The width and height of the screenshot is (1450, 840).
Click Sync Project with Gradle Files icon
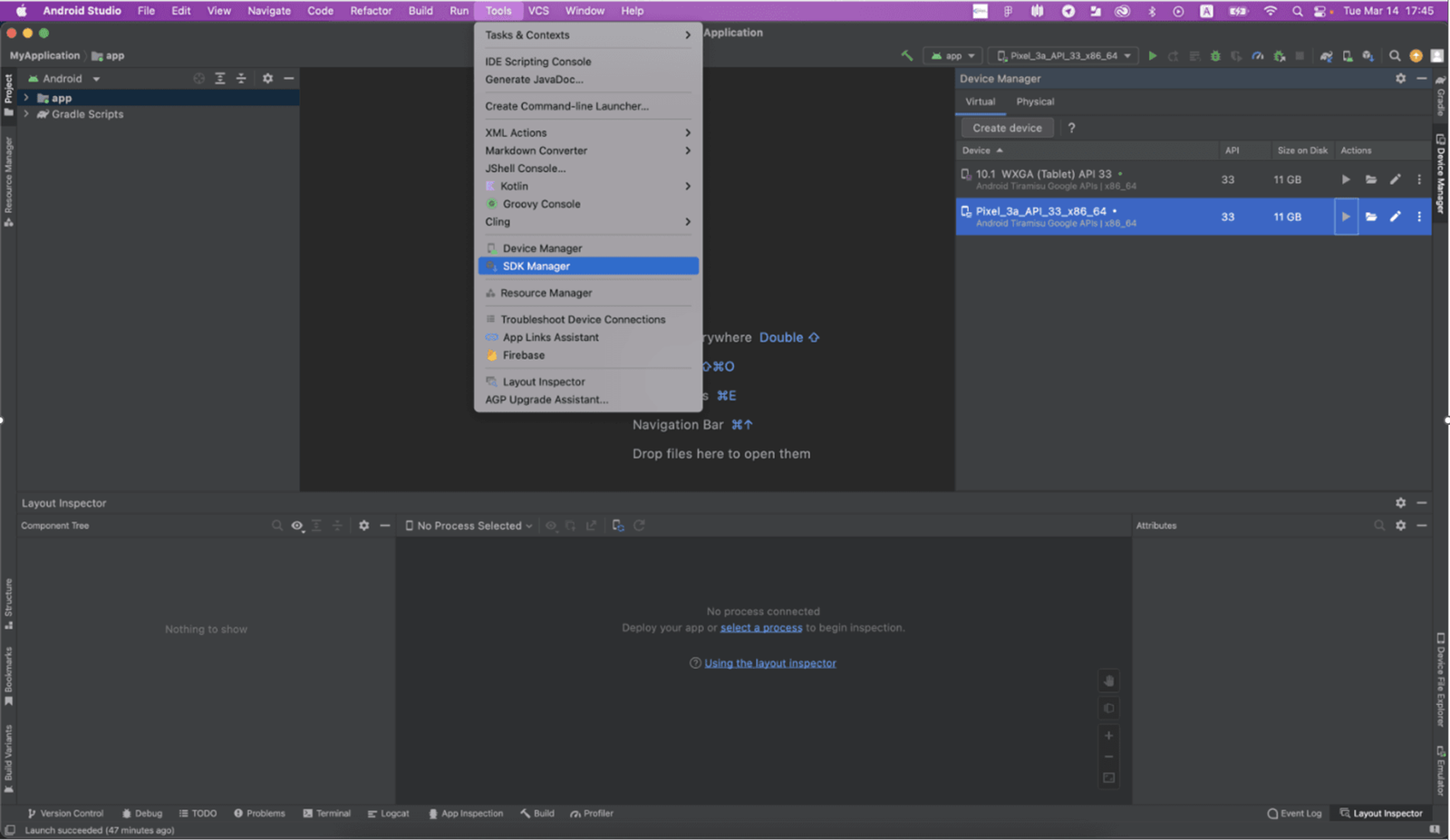point(1326,56)
